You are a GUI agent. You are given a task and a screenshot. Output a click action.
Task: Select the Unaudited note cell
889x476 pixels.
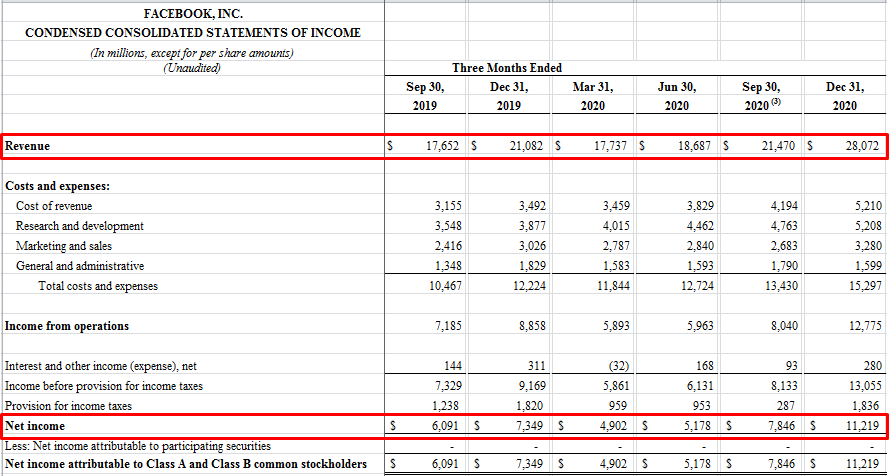[x=193, y=69]
